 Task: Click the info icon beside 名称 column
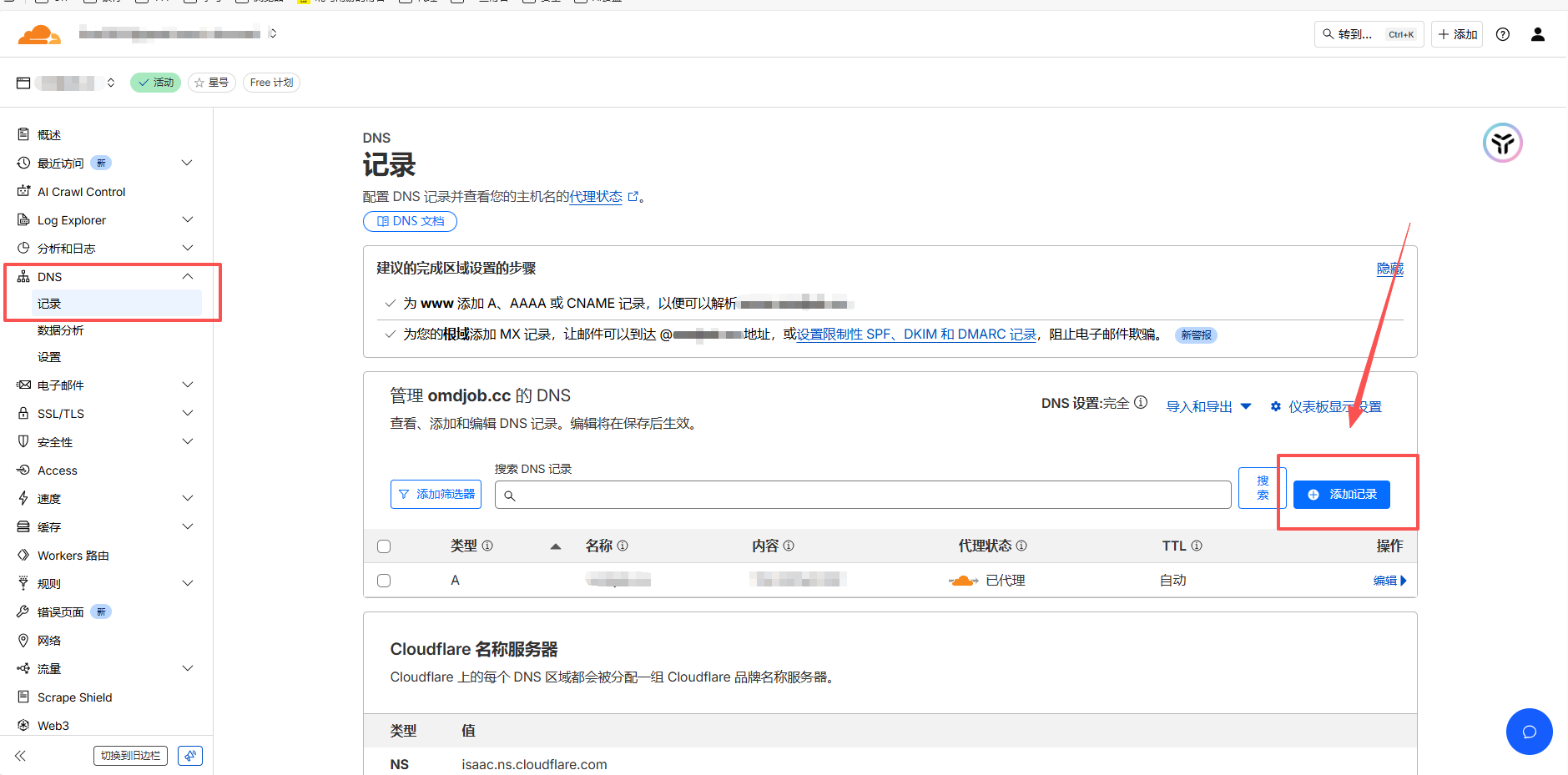(623, 546)
